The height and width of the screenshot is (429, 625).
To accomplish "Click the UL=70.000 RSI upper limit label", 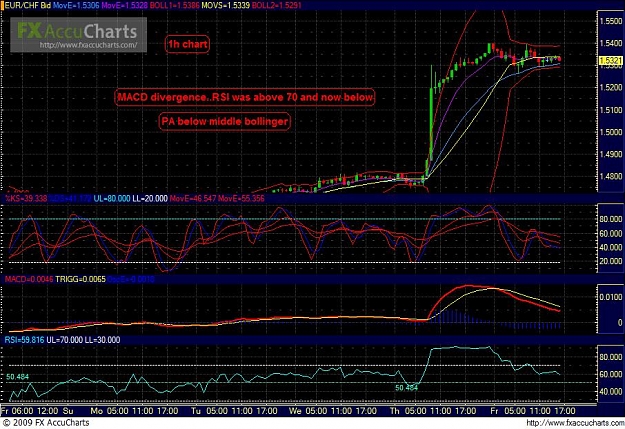I will [65, 340].
